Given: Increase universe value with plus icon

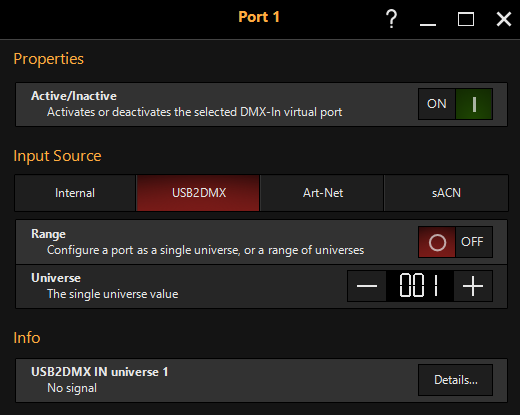Looking at the screenshot, I should coord(473,286).
